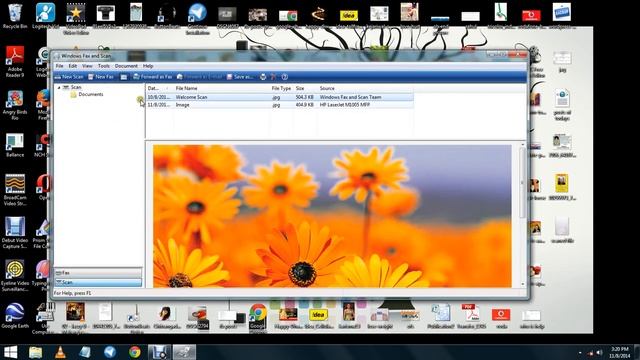Open the Tools menu
This screenshot has height=360, width=640.
104,66
